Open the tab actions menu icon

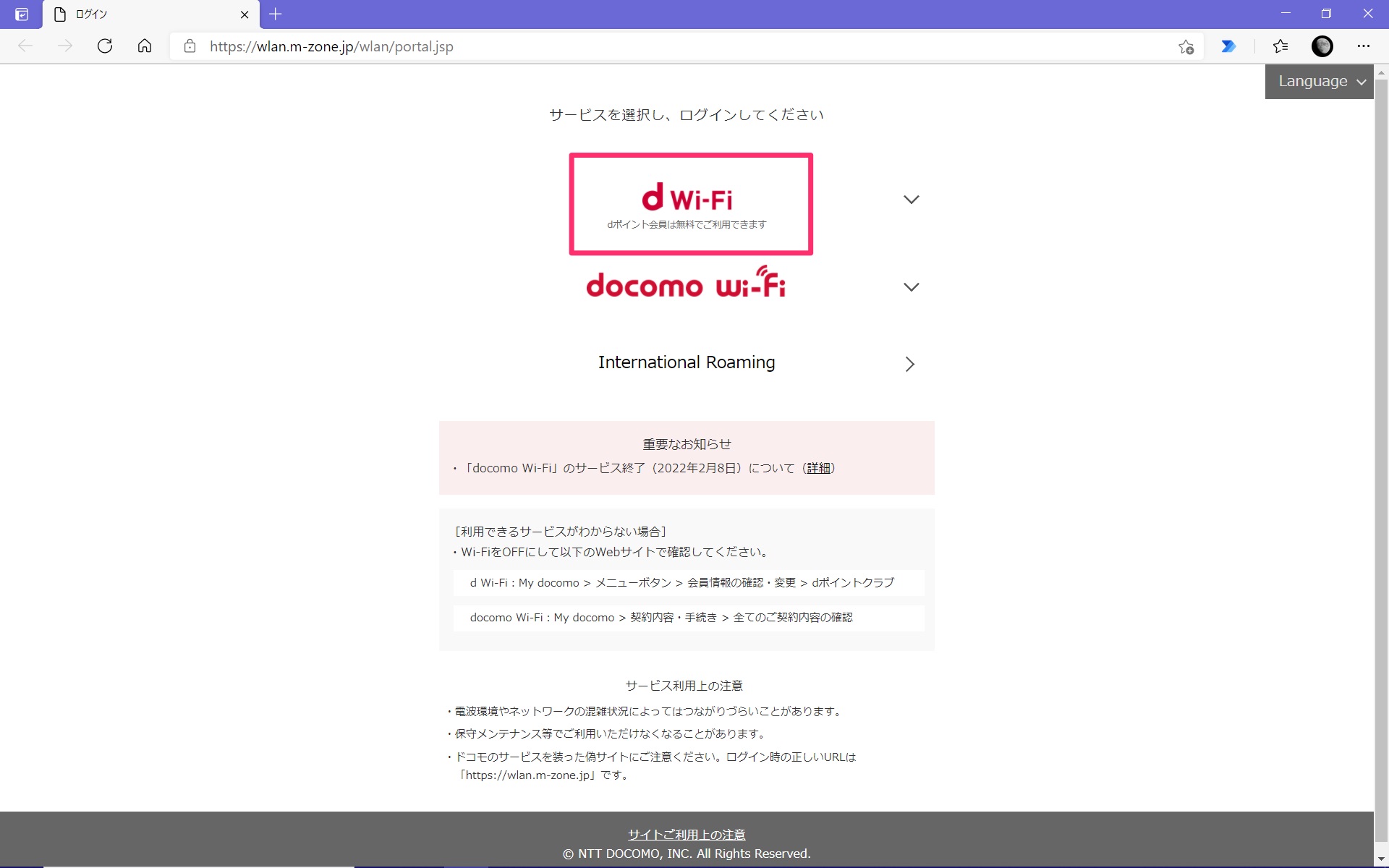click(x=22, y=14)
